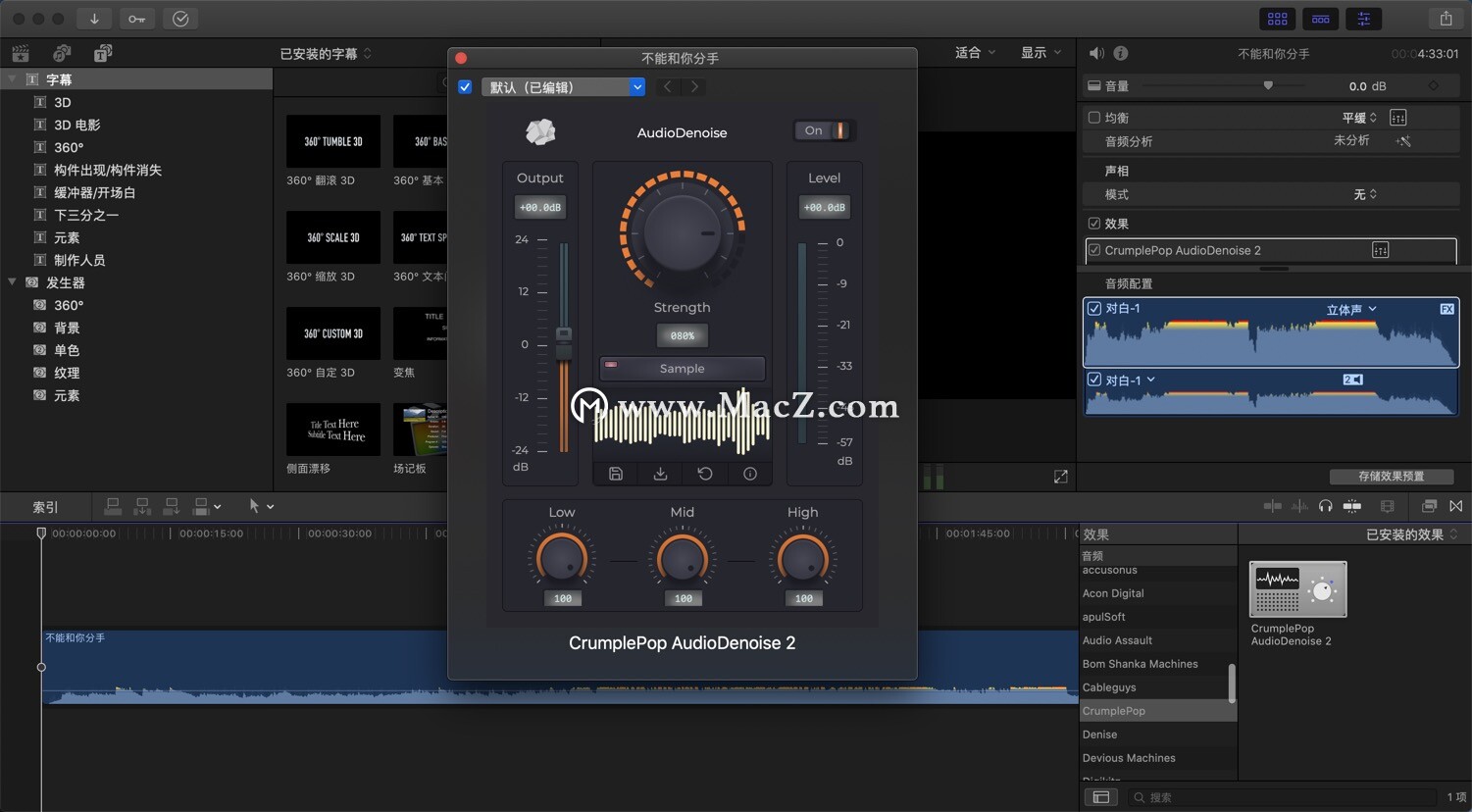Uncheck the first 对白-1 stereo component
Image resolution: width=1472 pixels, height=812 pixels.
tap(1094, 308)
